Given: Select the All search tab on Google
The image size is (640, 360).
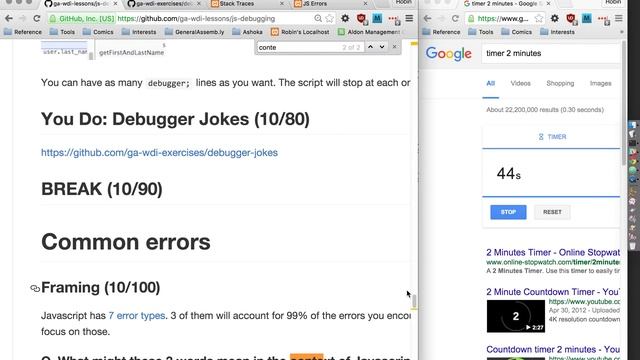Looking at the screenshot, I should click(491, 83).
